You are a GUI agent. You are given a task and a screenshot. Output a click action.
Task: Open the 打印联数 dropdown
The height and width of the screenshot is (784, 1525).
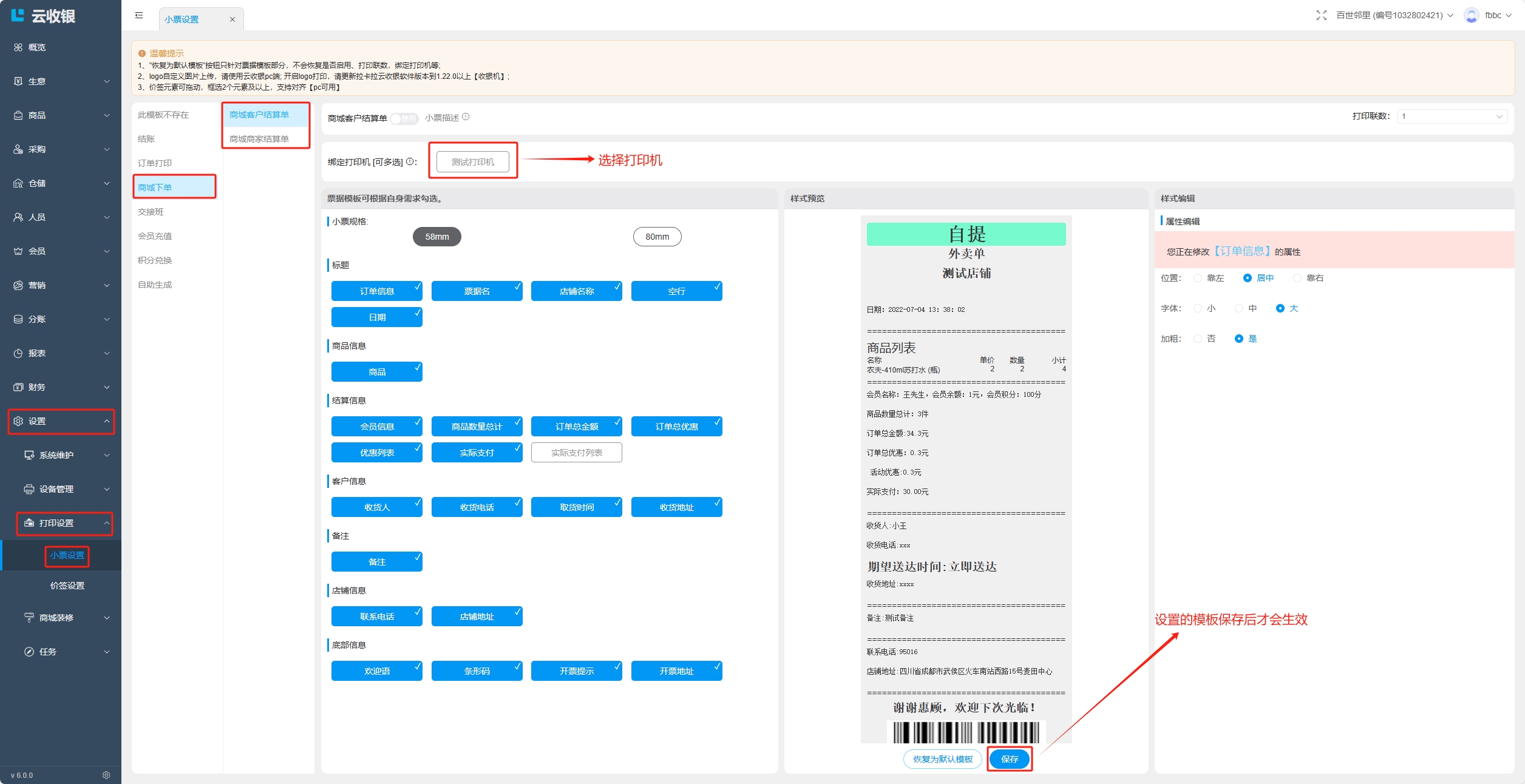pyautogui.click(x=1452, y=117)
